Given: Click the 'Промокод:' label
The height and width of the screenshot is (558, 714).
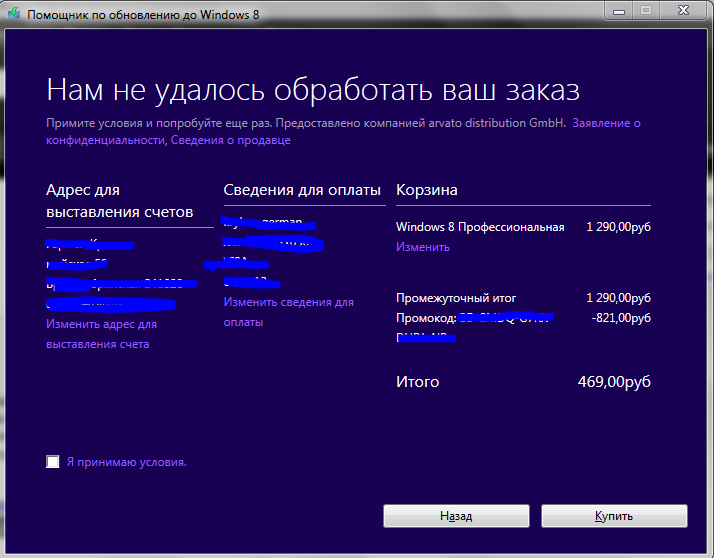Looking at the screenshot, I should pyautogui.click(x=426, y=318).
